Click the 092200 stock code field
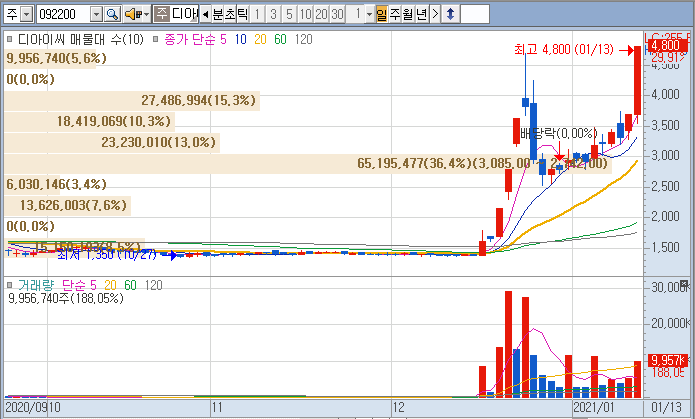The height and width of the screenshot is (419, 695). (63, 15)
